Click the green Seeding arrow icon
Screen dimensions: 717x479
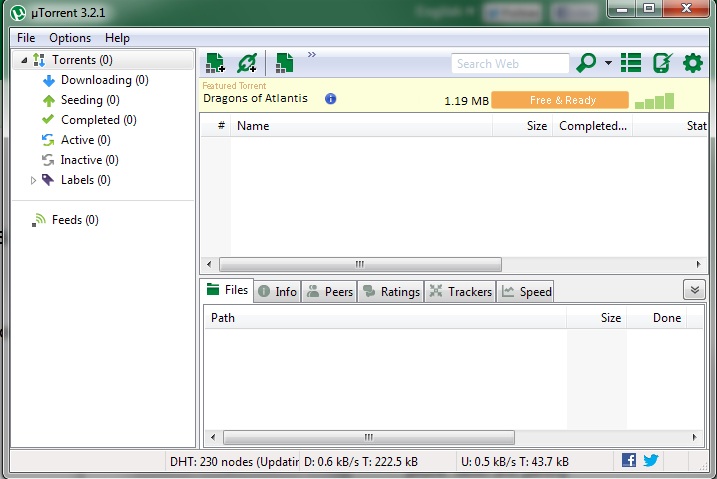coord(48,101)
